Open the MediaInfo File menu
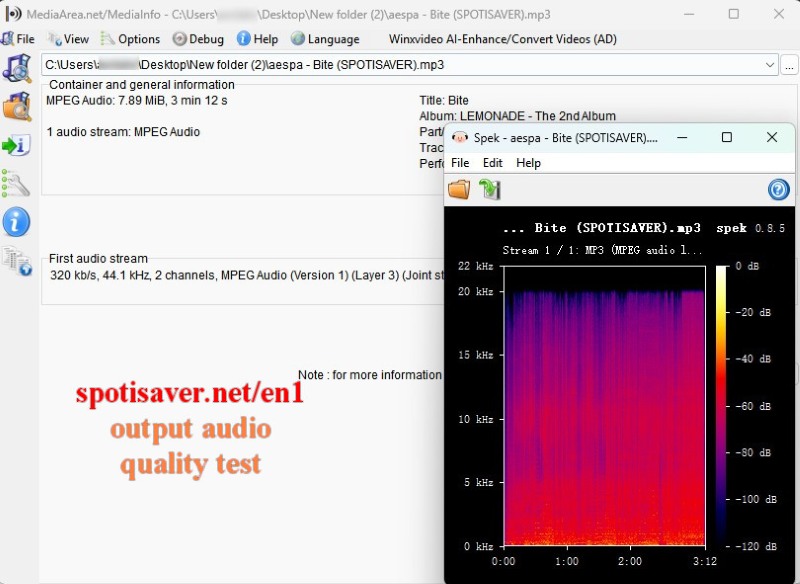Viewport: 800px width, 584px height. pos(18,39)
